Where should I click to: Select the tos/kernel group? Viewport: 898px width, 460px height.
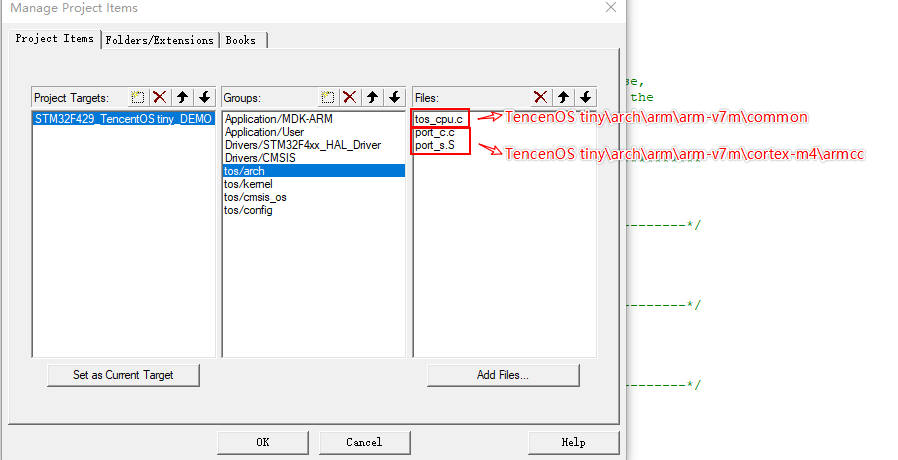(313, 184)
